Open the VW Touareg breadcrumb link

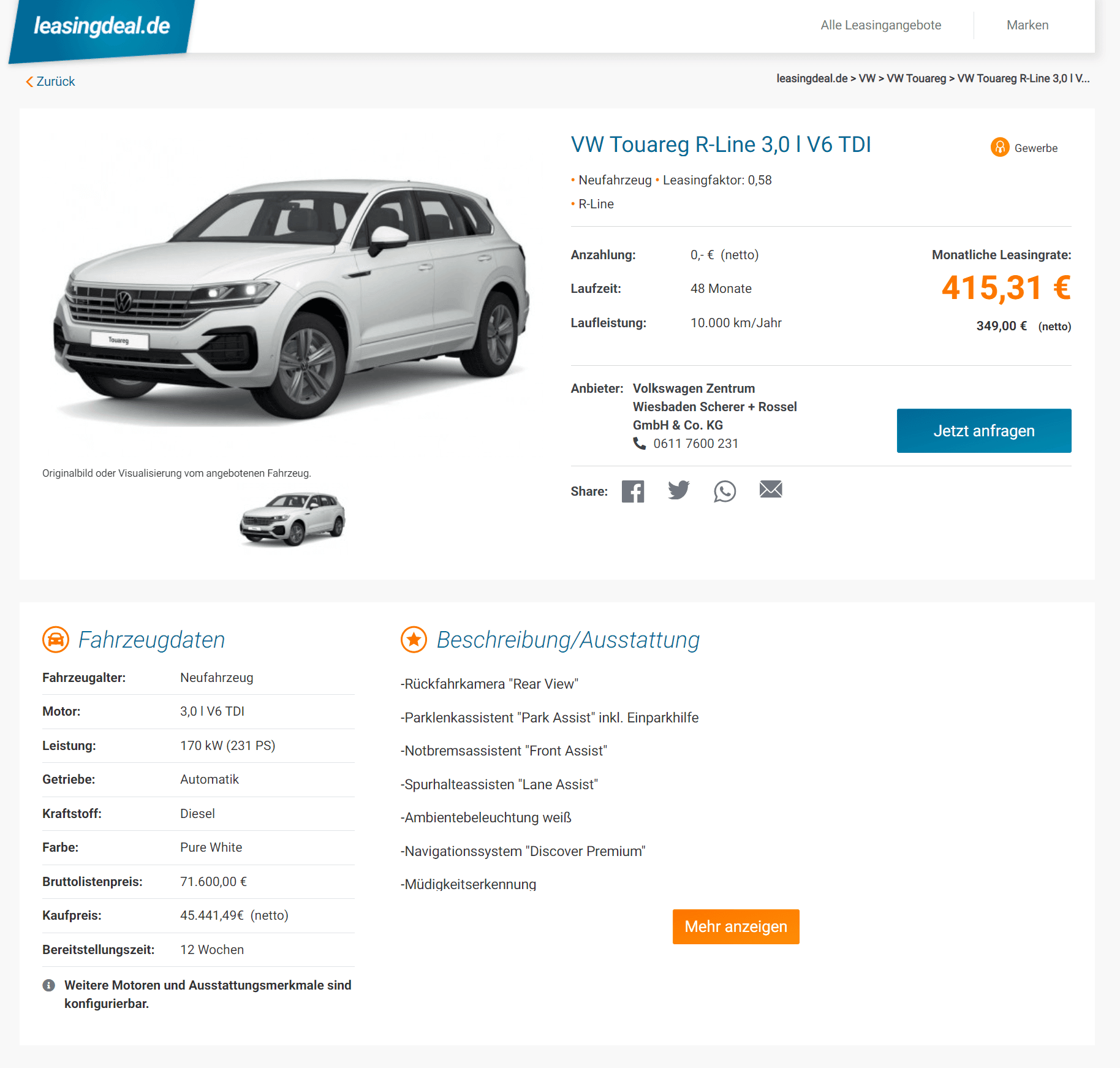(x=916, y=78)
